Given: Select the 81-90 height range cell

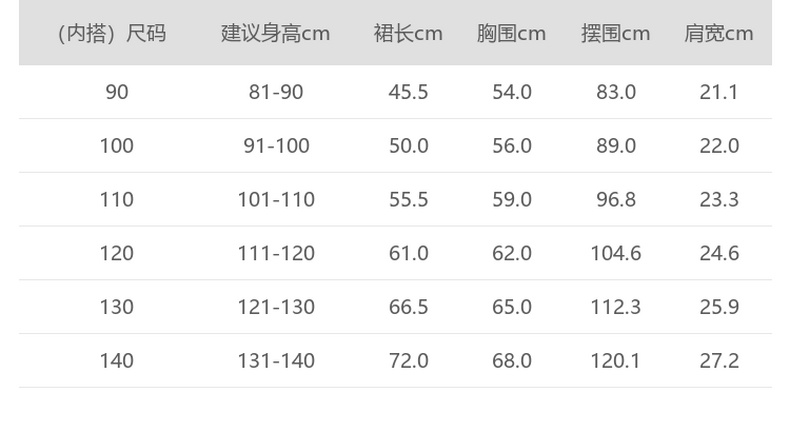Looking at the screenshot, I should (275, 92).
